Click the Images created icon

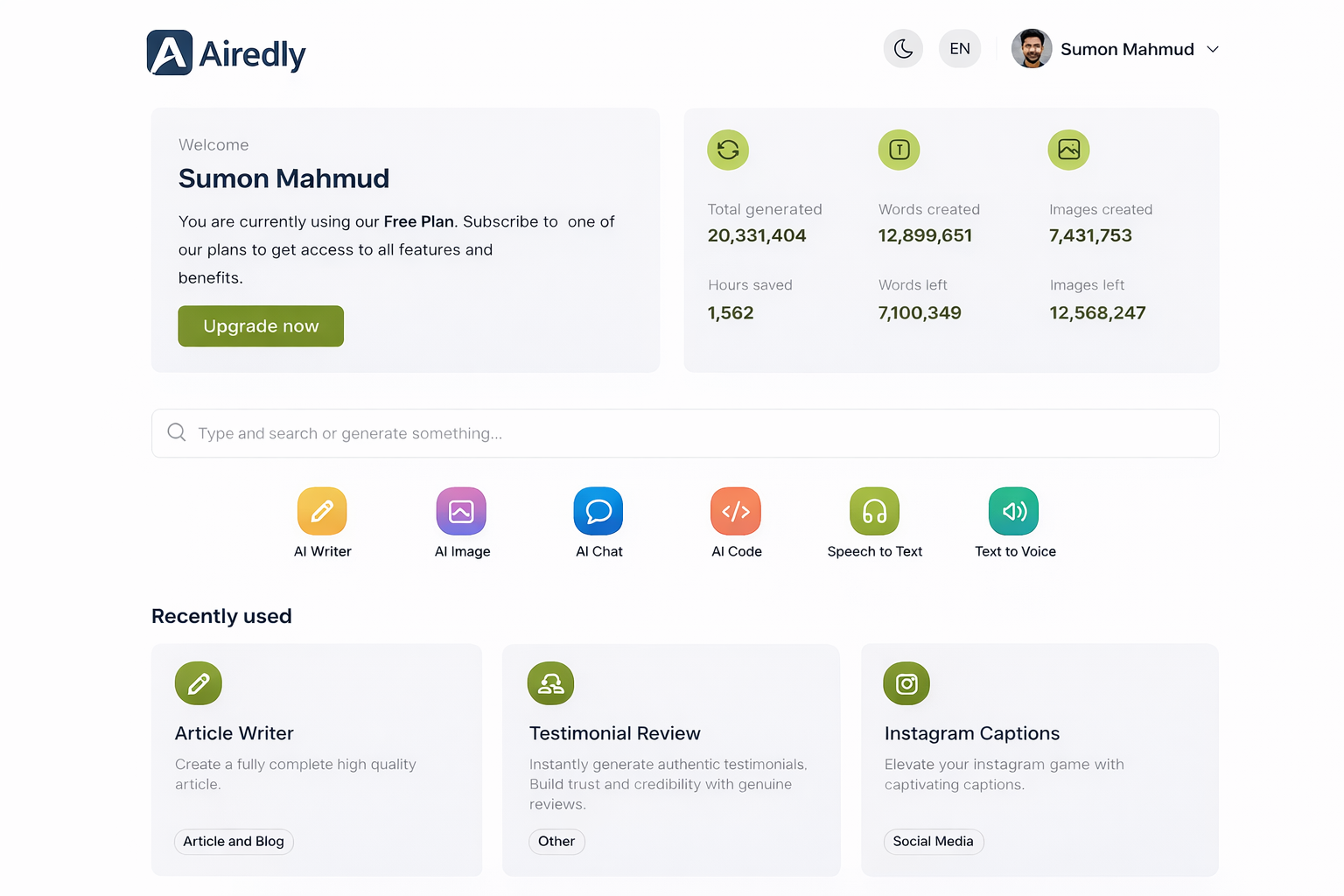click(1068, 150)
